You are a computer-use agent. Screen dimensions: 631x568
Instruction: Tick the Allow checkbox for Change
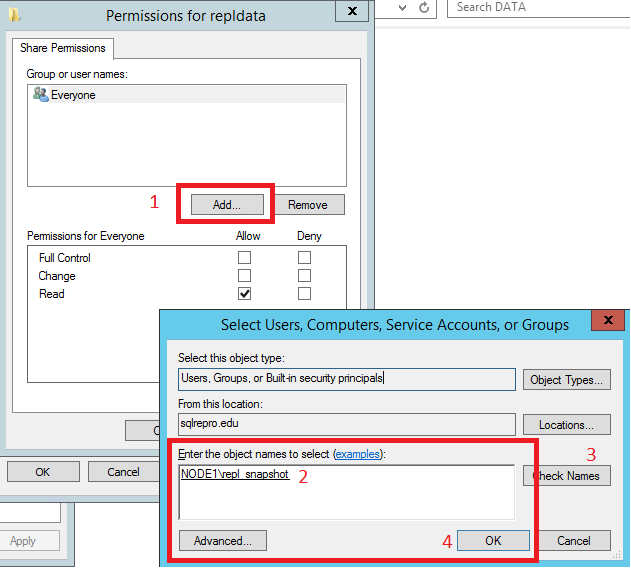(245, 276)
